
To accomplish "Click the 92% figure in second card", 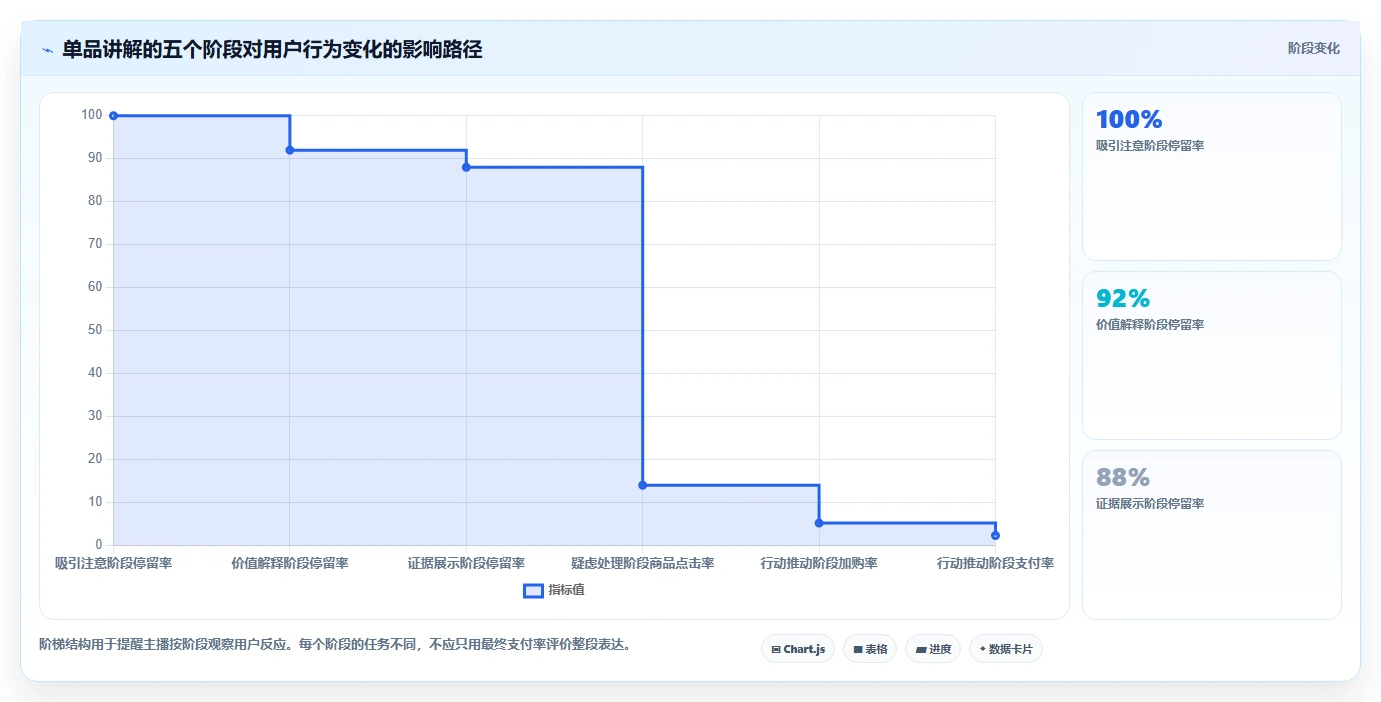I will tap(1123, 298).
